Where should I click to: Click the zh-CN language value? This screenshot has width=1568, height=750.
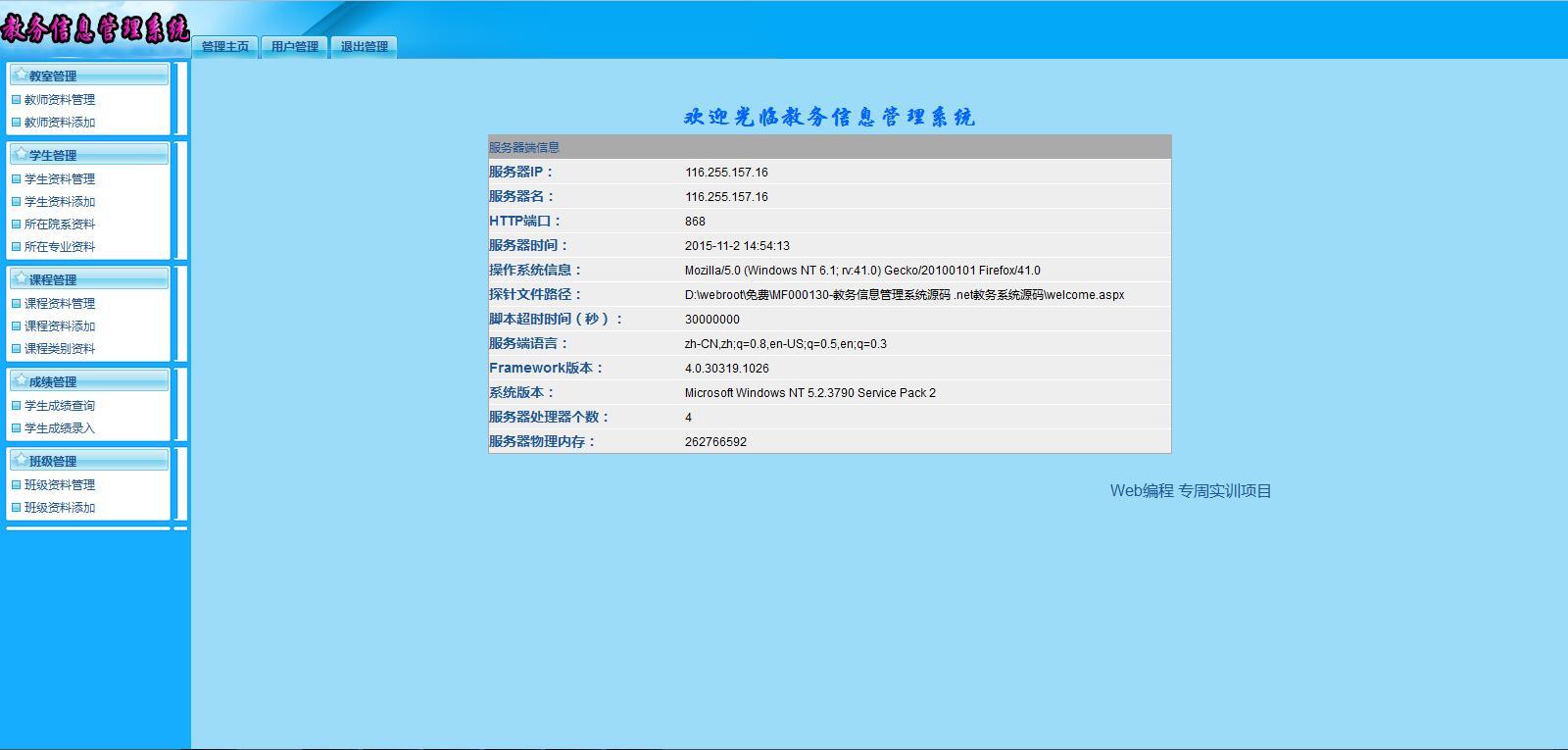(786, 344)
